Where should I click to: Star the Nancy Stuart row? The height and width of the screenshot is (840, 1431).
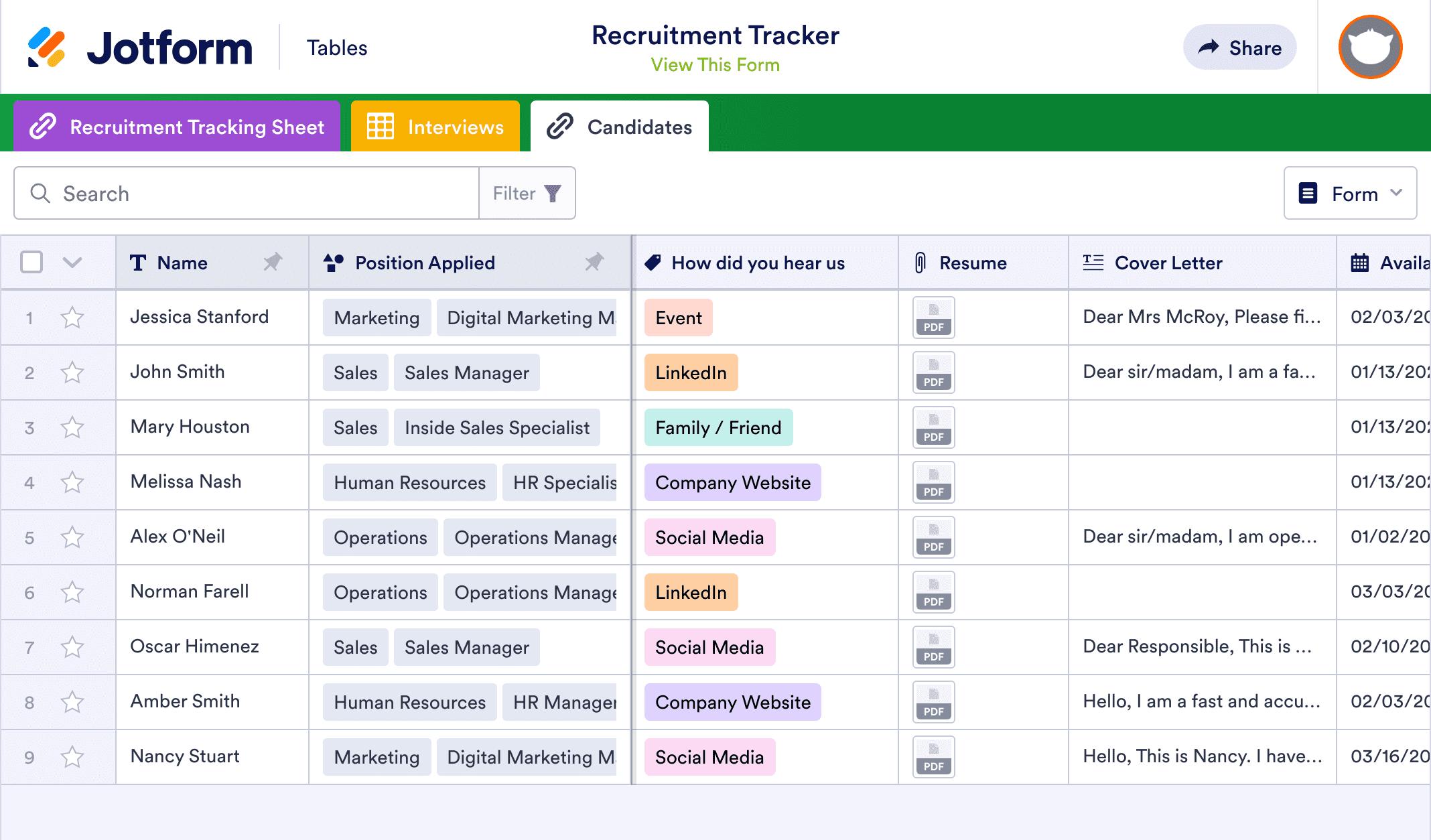pos(72,756)
